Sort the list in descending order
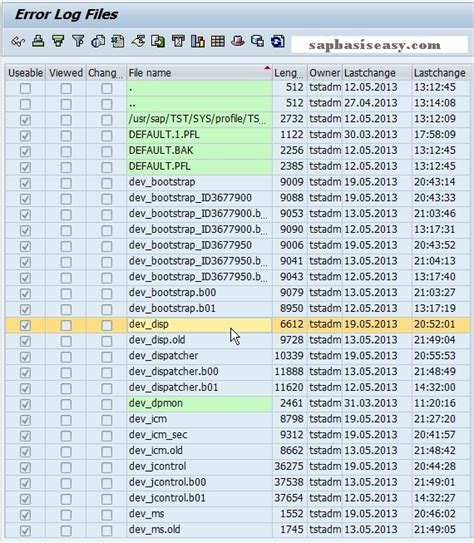474x543 pixels. [x=58, y=42]
